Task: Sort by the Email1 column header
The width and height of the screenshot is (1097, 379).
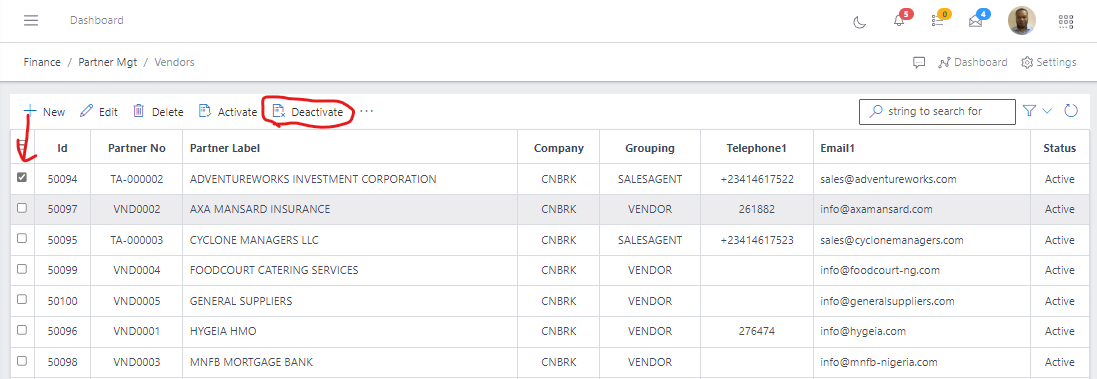Action: pyautogui.click(x=921, y=148)
